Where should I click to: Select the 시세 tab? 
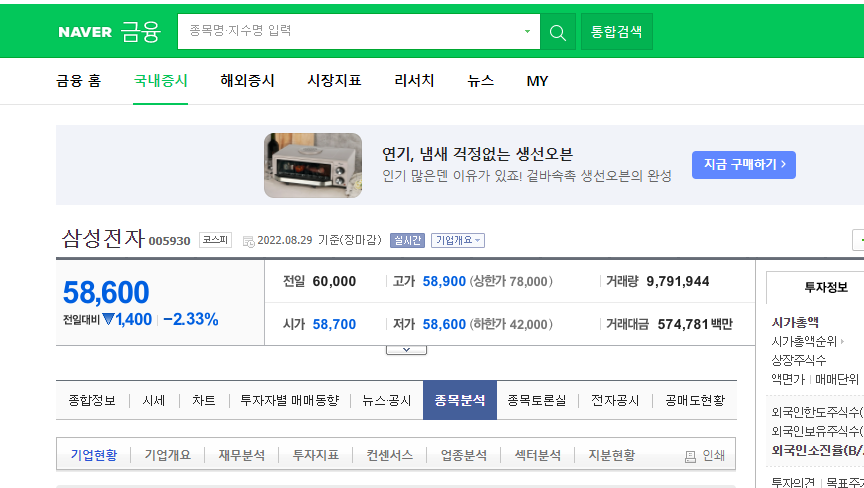[x=154, y=400]
